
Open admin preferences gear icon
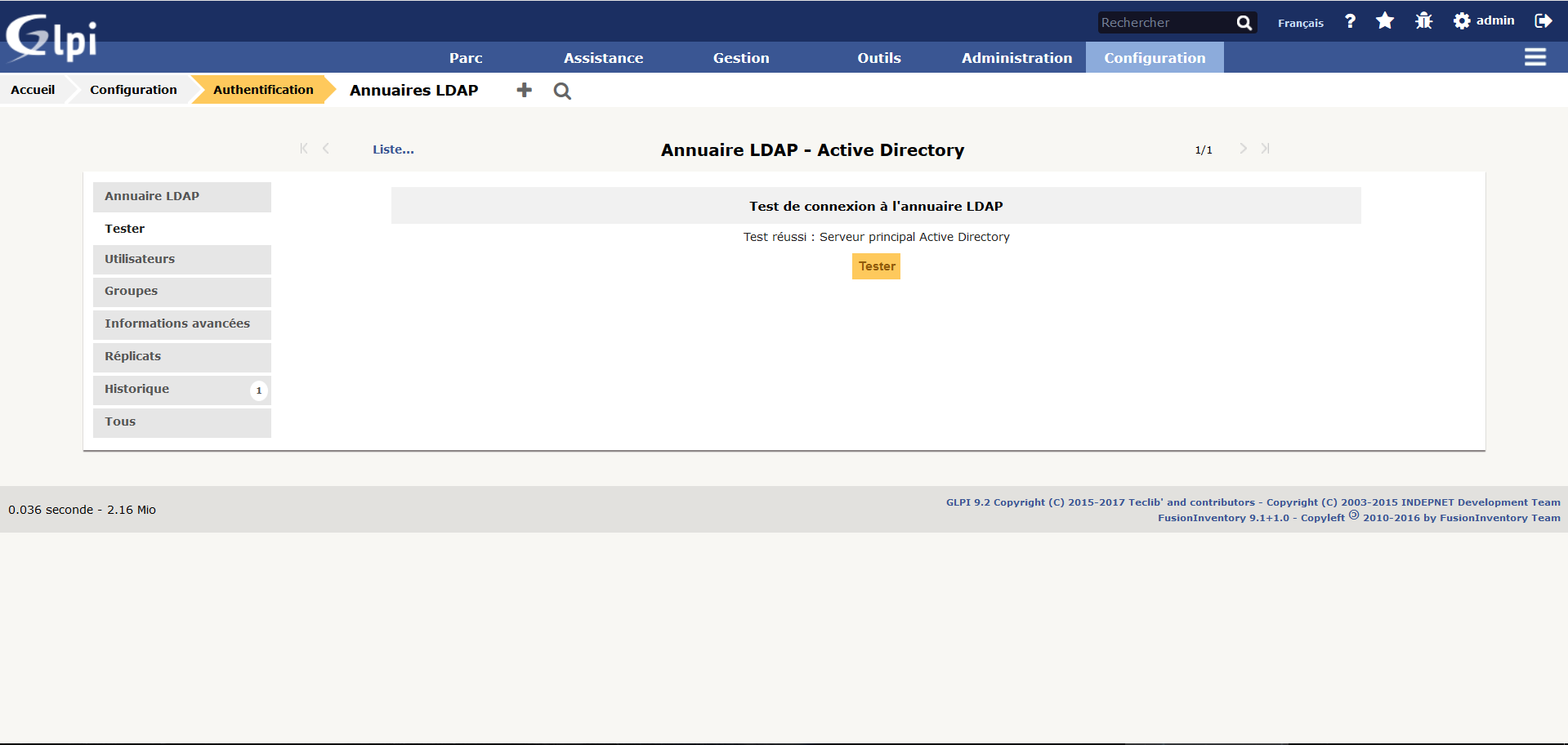click(x=1462, y=21)
